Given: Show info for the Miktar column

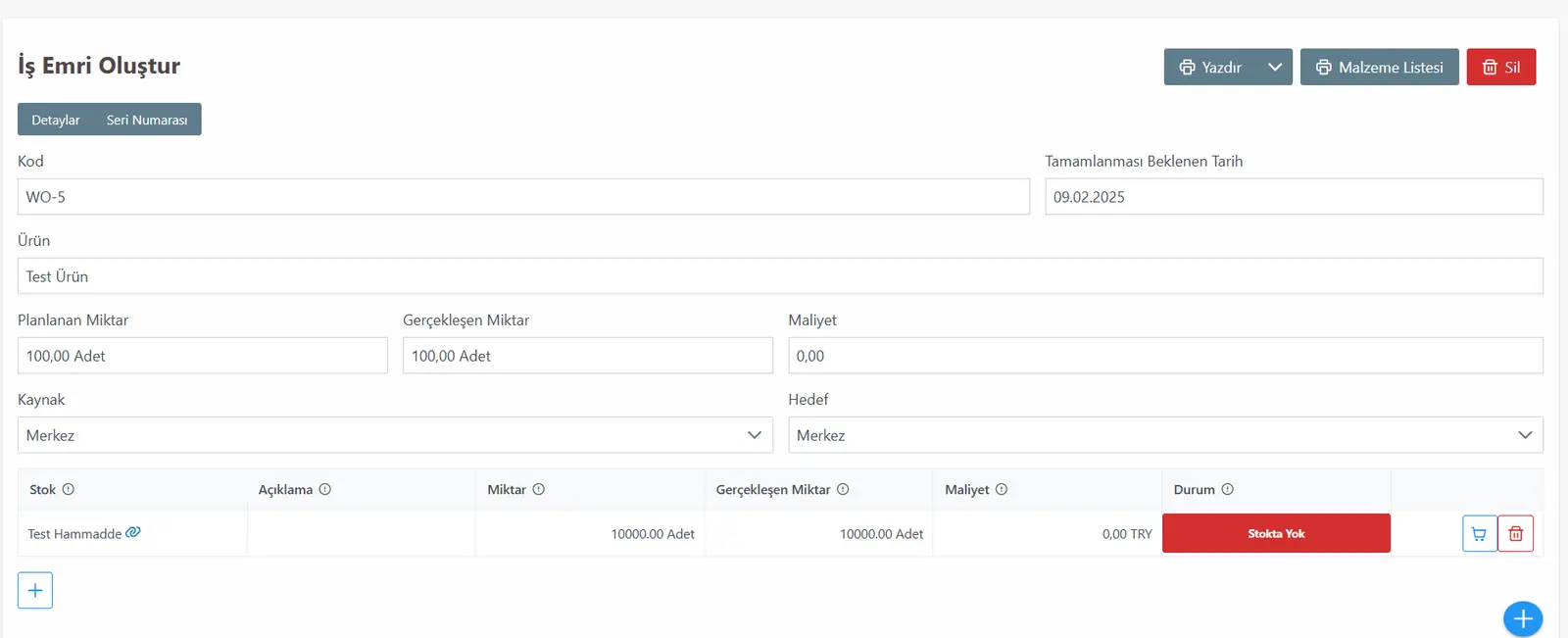Looking at the screenshot, I should pyautogui.click(x=539, y=489).
